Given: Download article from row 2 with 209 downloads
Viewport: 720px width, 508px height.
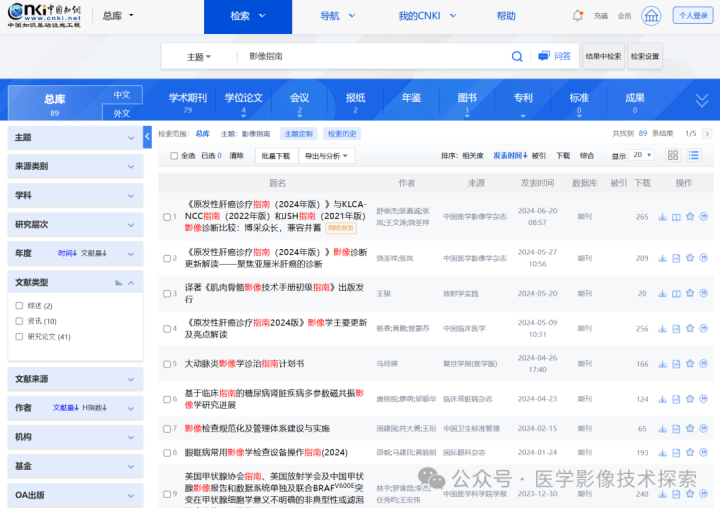Looking at the screenshot, I should point(662,259).
